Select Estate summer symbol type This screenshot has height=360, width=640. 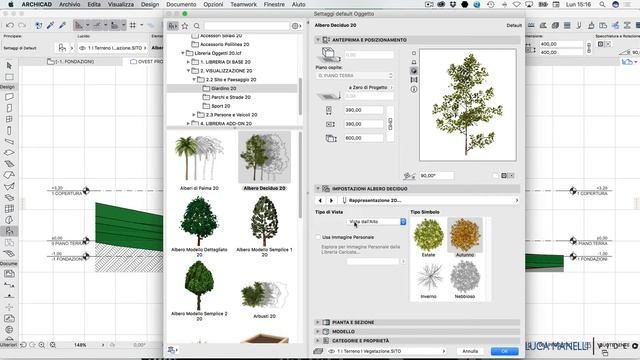pyautogui.click(x=429, y=238)
